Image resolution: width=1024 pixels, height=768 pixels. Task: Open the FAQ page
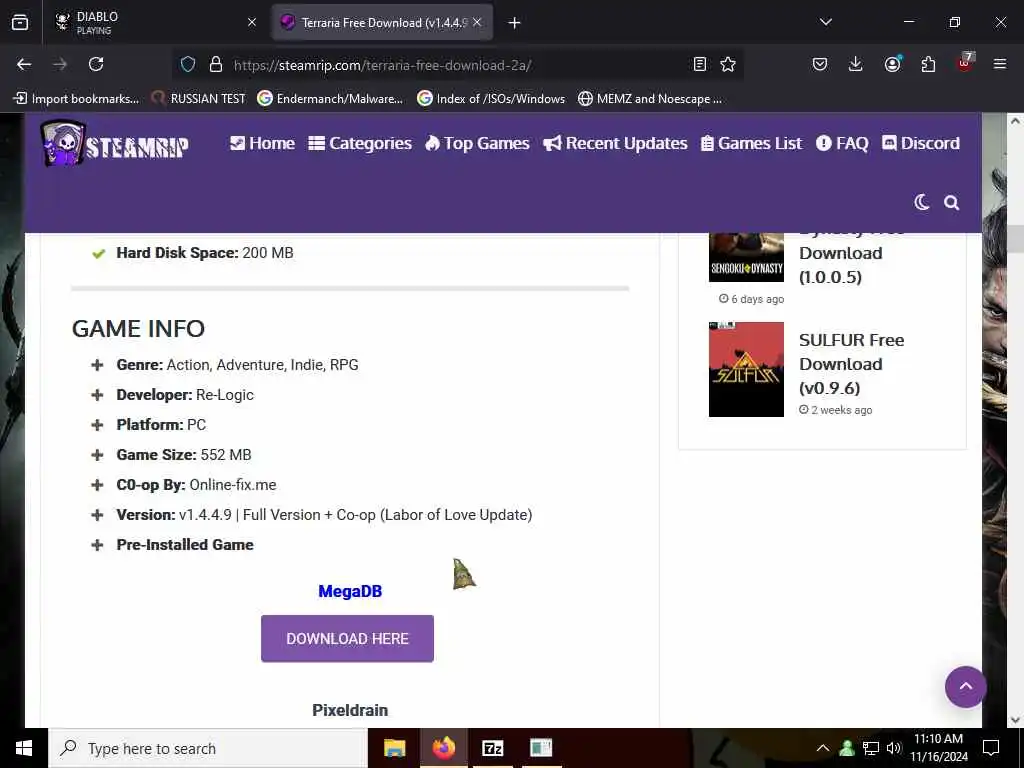(x=842, y=143)
